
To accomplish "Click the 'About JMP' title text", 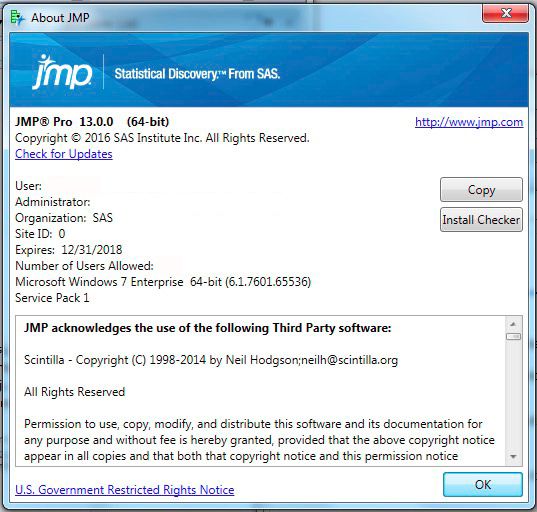I will [60, 17].
